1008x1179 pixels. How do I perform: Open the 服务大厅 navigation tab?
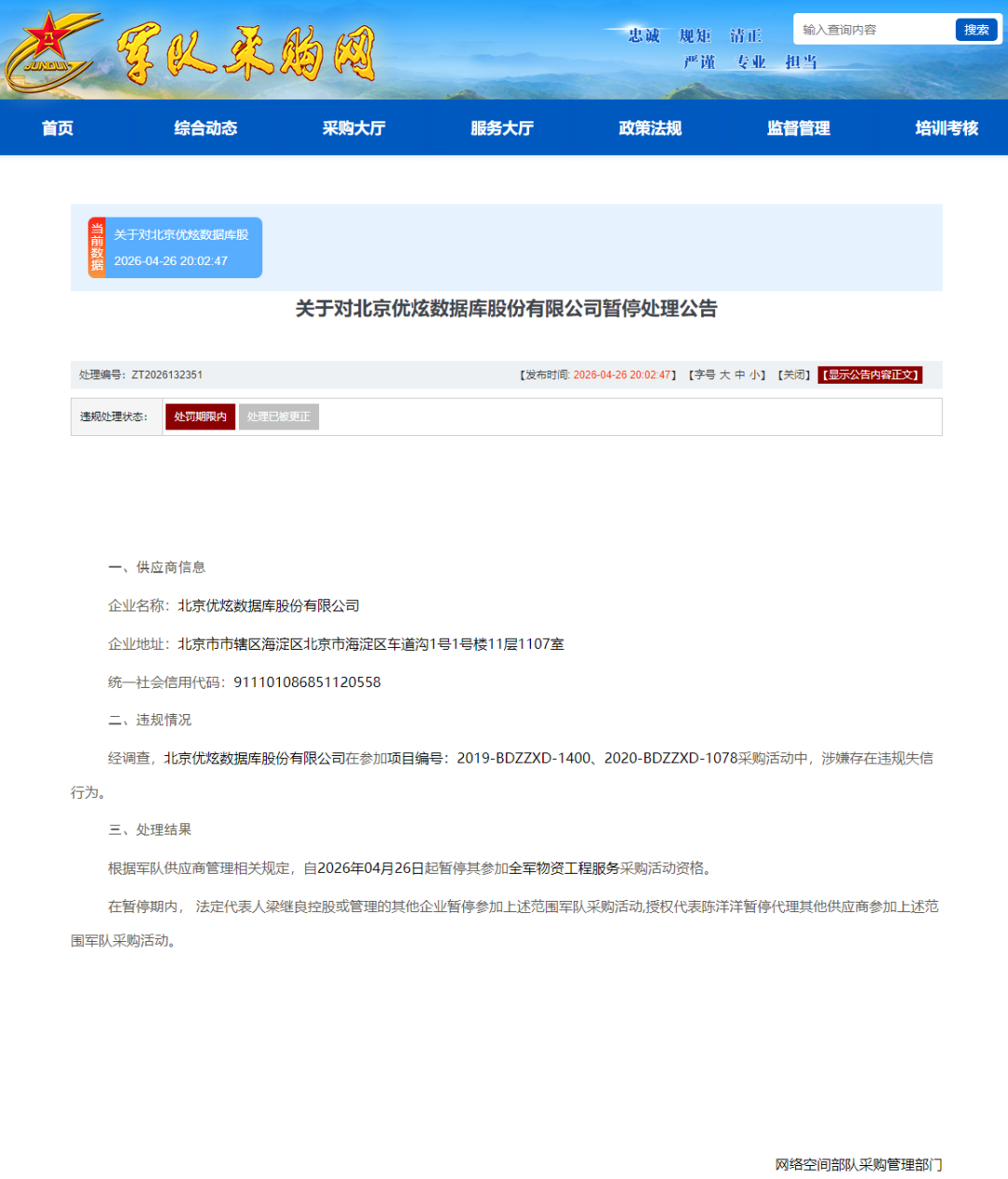[502, 128]
